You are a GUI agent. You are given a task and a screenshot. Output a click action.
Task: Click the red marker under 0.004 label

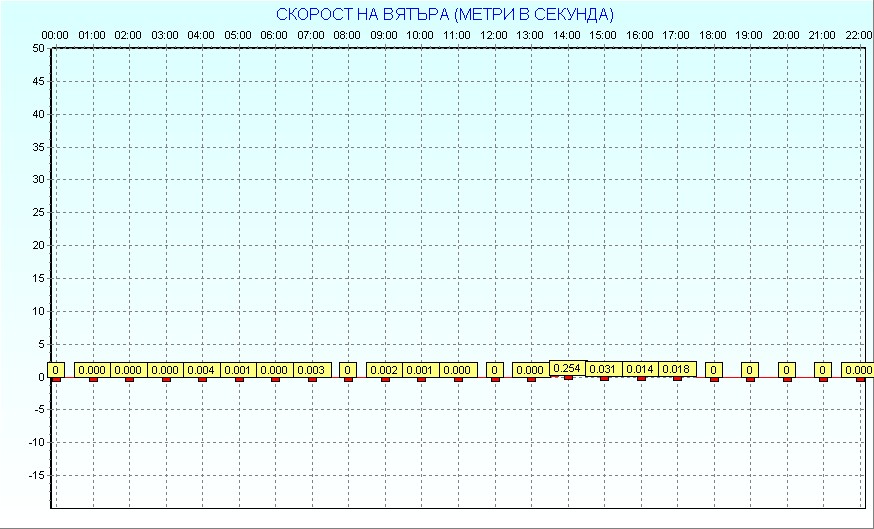tap(202, 379)
